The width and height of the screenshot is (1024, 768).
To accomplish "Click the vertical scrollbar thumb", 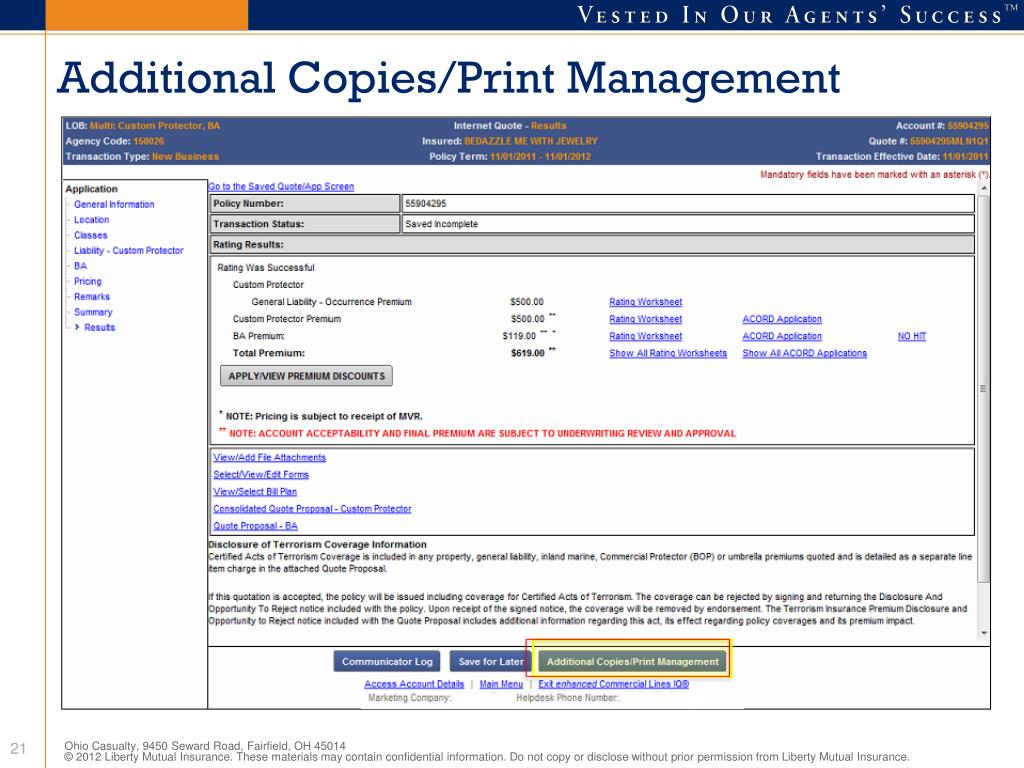I will (984, 389).
